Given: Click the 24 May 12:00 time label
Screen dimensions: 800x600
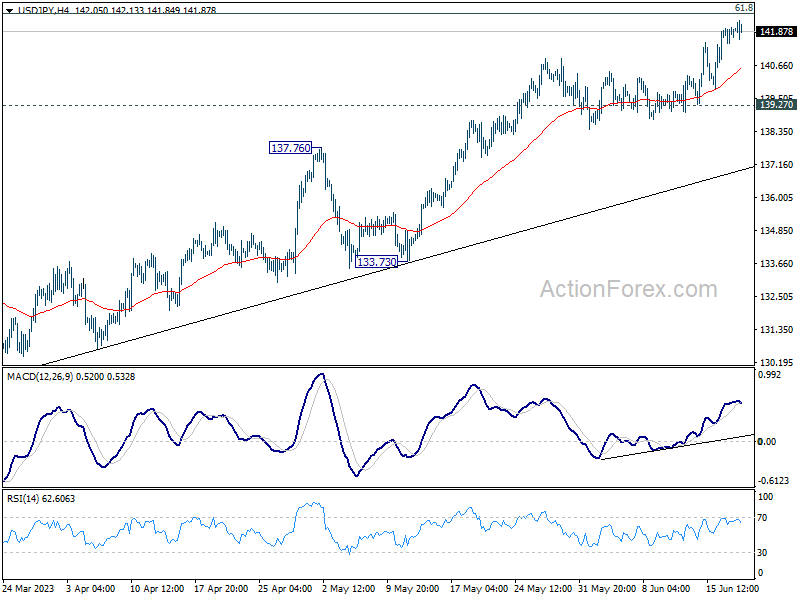Looking at the screenshot, I should 542,588.
